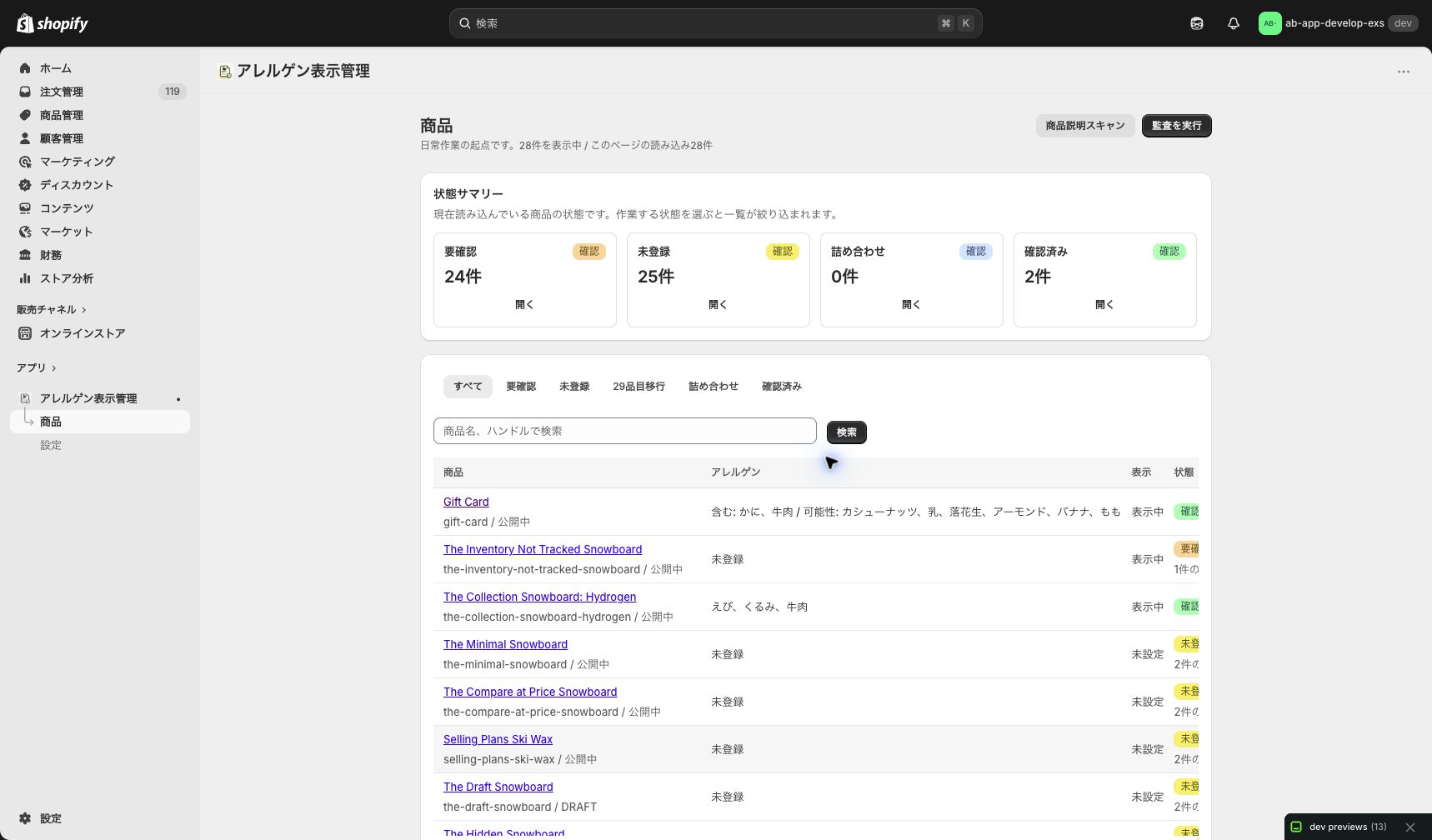This screenshot has width=1432, height=840.
Task: Expand the 販売チャネル section chevron
Action: click(84, 310)
